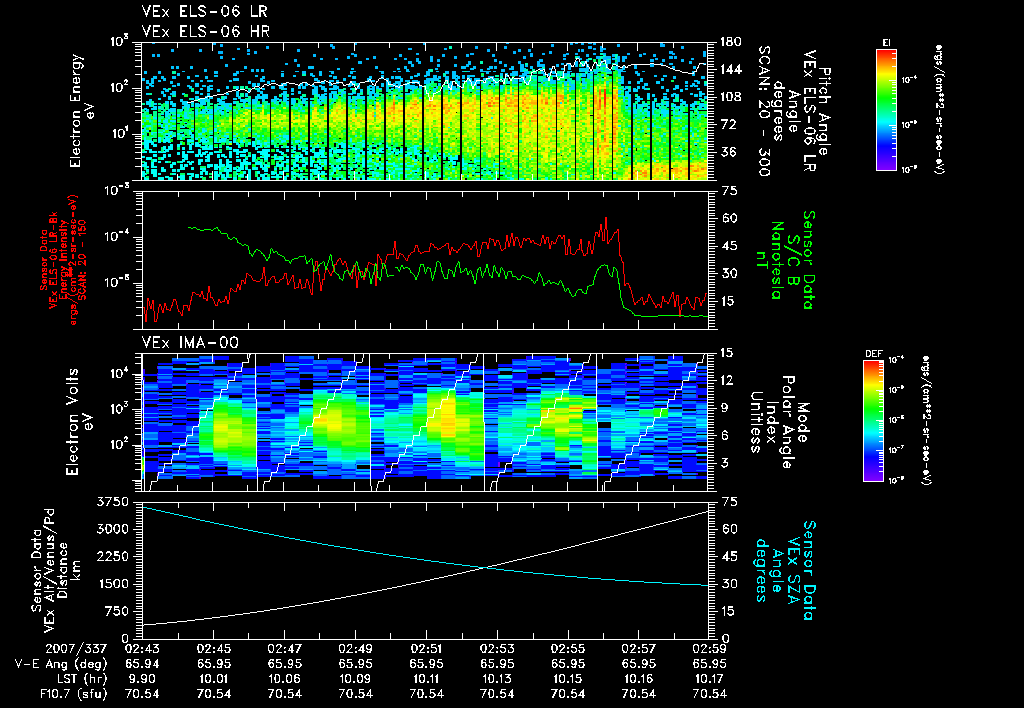The width and height of the screenshot is (1024, 708).
Task: Click the 1500 altitude axis tick
Action: tap(113, 584)
